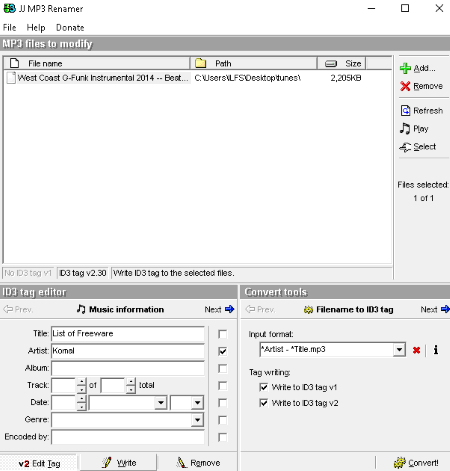Open the Genre dropdown
This screenshot has height=471, width=450.
(x=197, y=420)
